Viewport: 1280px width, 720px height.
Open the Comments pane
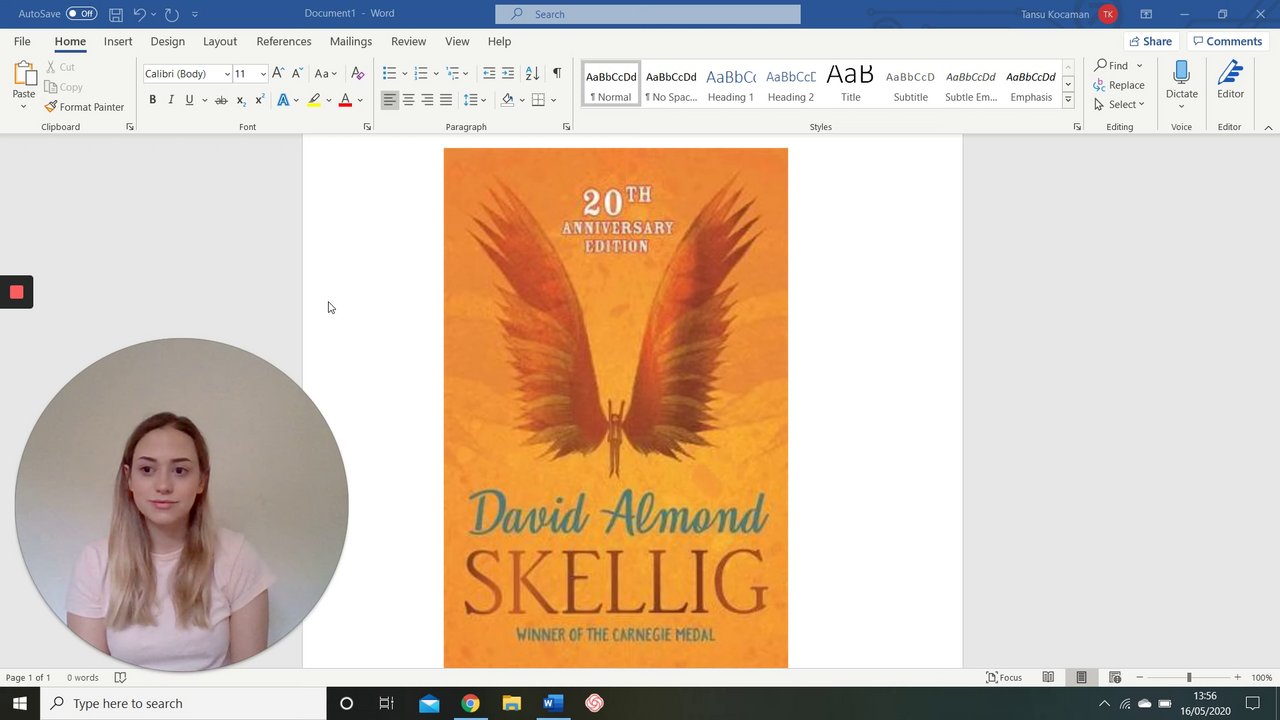(x=1227, y=41)
